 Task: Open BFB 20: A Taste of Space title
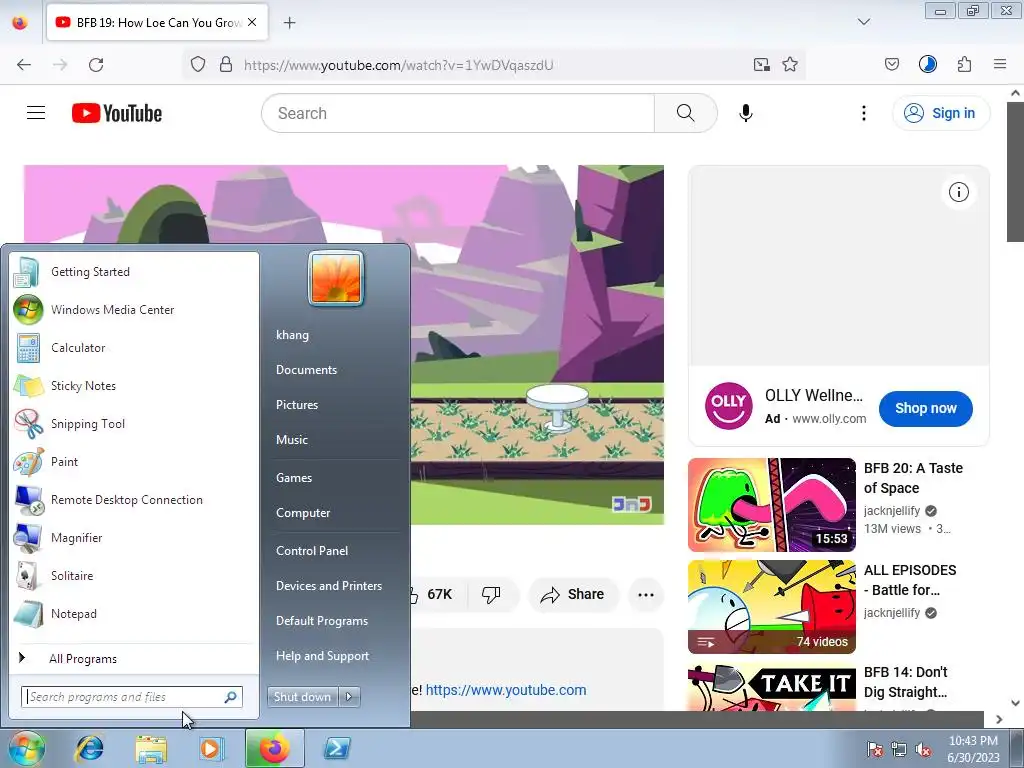pyautogui.click(x=913, y=478)
